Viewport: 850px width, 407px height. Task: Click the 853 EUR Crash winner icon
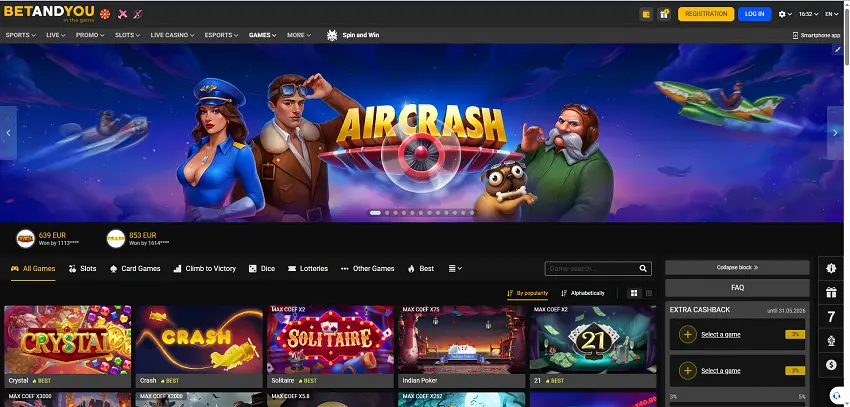[115, 239]
